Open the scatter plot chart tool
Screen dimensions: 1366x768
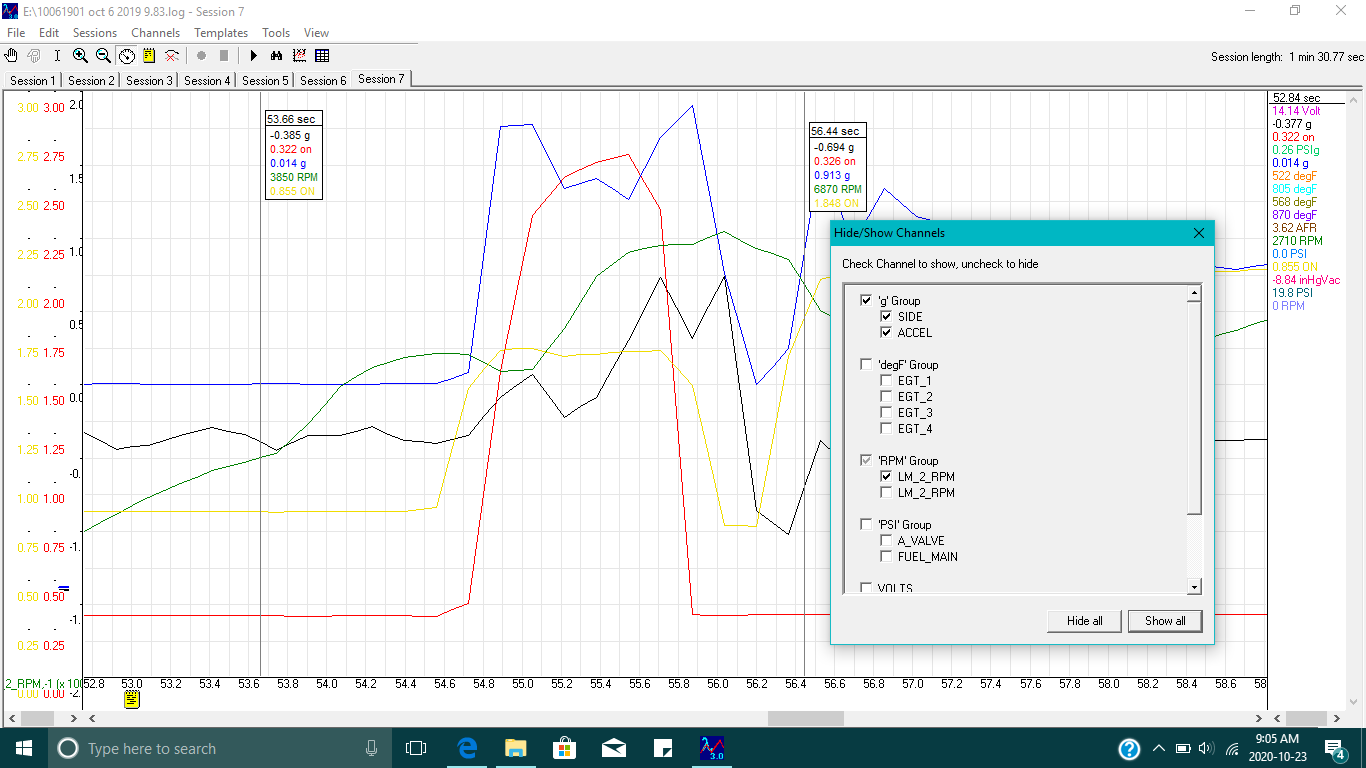point(299,56)
